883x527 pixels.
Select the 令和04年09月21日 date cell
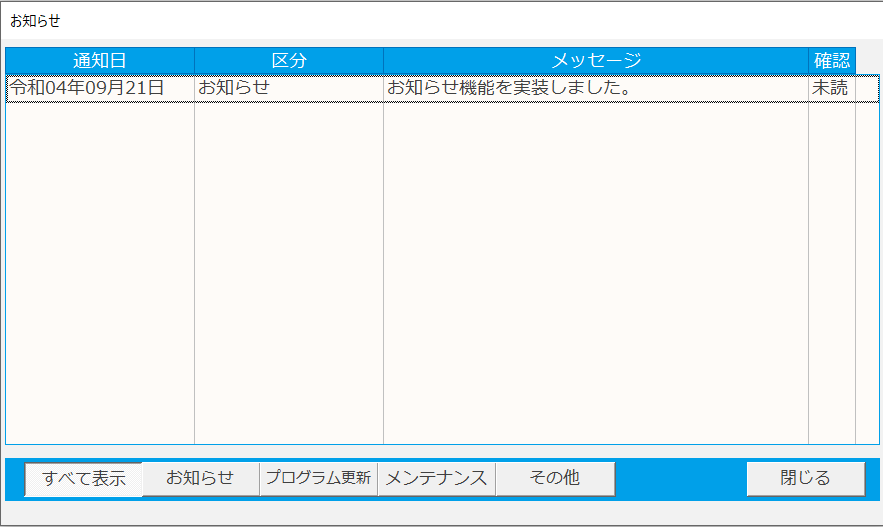click(x=87, y=89)
